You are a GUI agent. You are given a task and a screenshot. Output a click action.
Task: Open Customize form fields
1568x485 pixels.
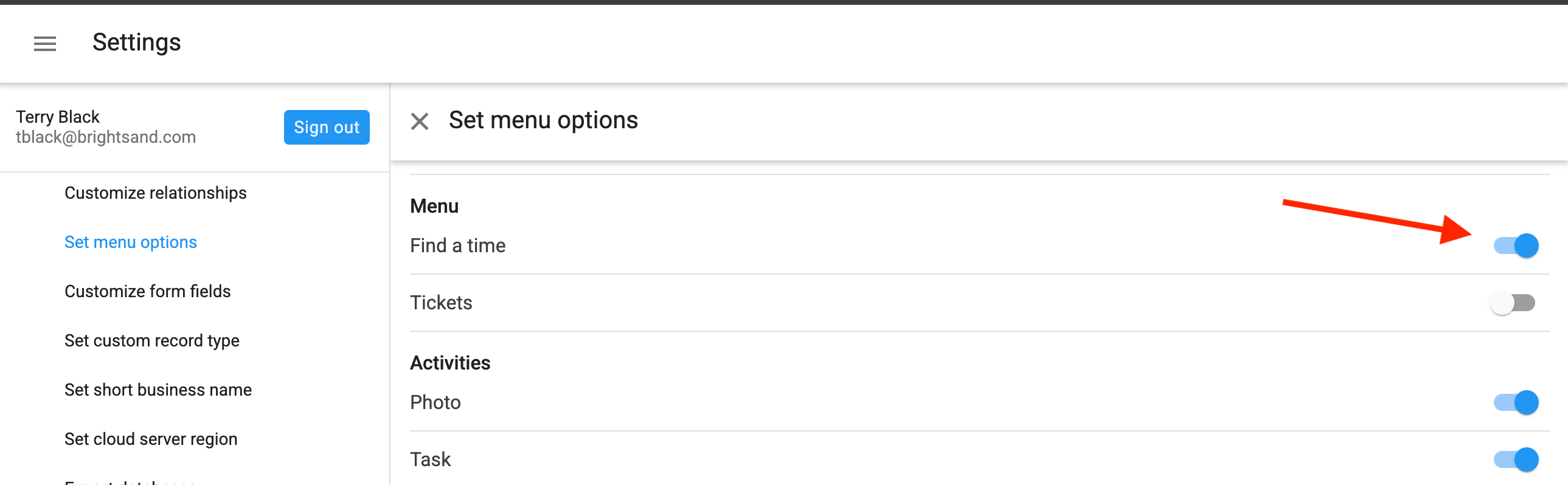pos(147,292)
